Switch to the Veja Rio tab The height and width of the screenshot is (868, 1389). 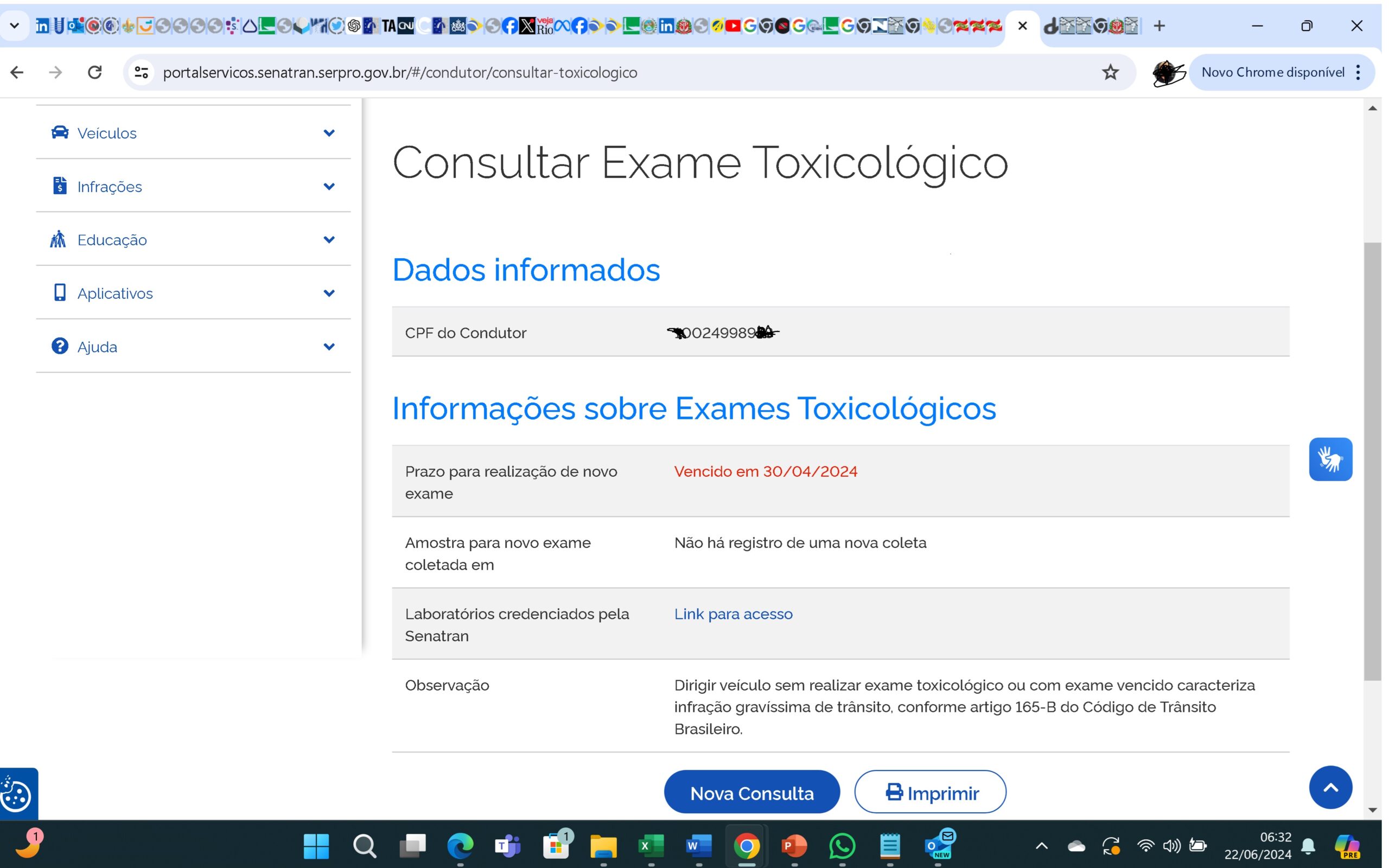pyautogui.click(x=544, y=26)
